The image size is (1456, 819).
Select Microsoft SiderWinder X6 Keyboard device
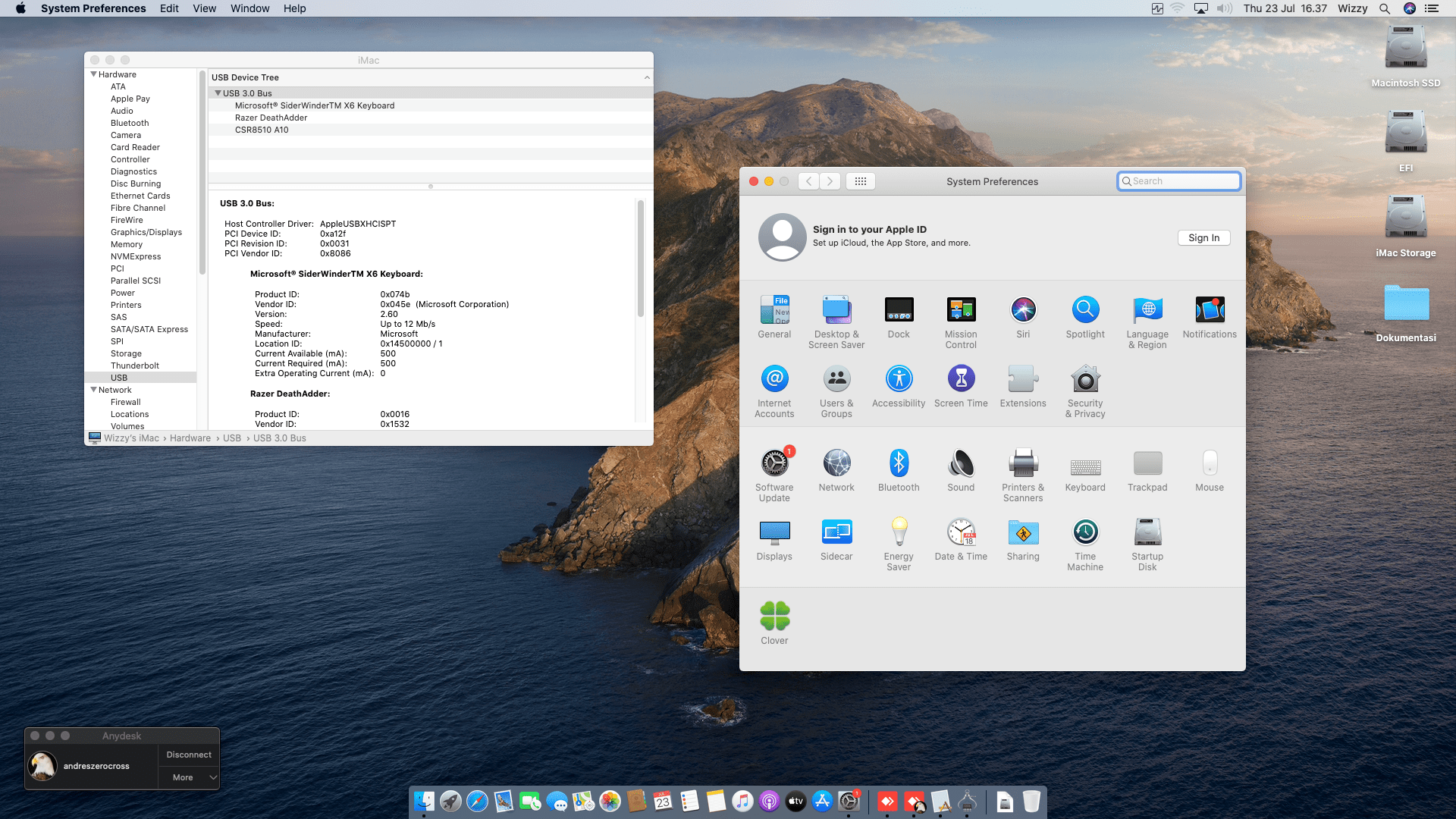[430, 105]
